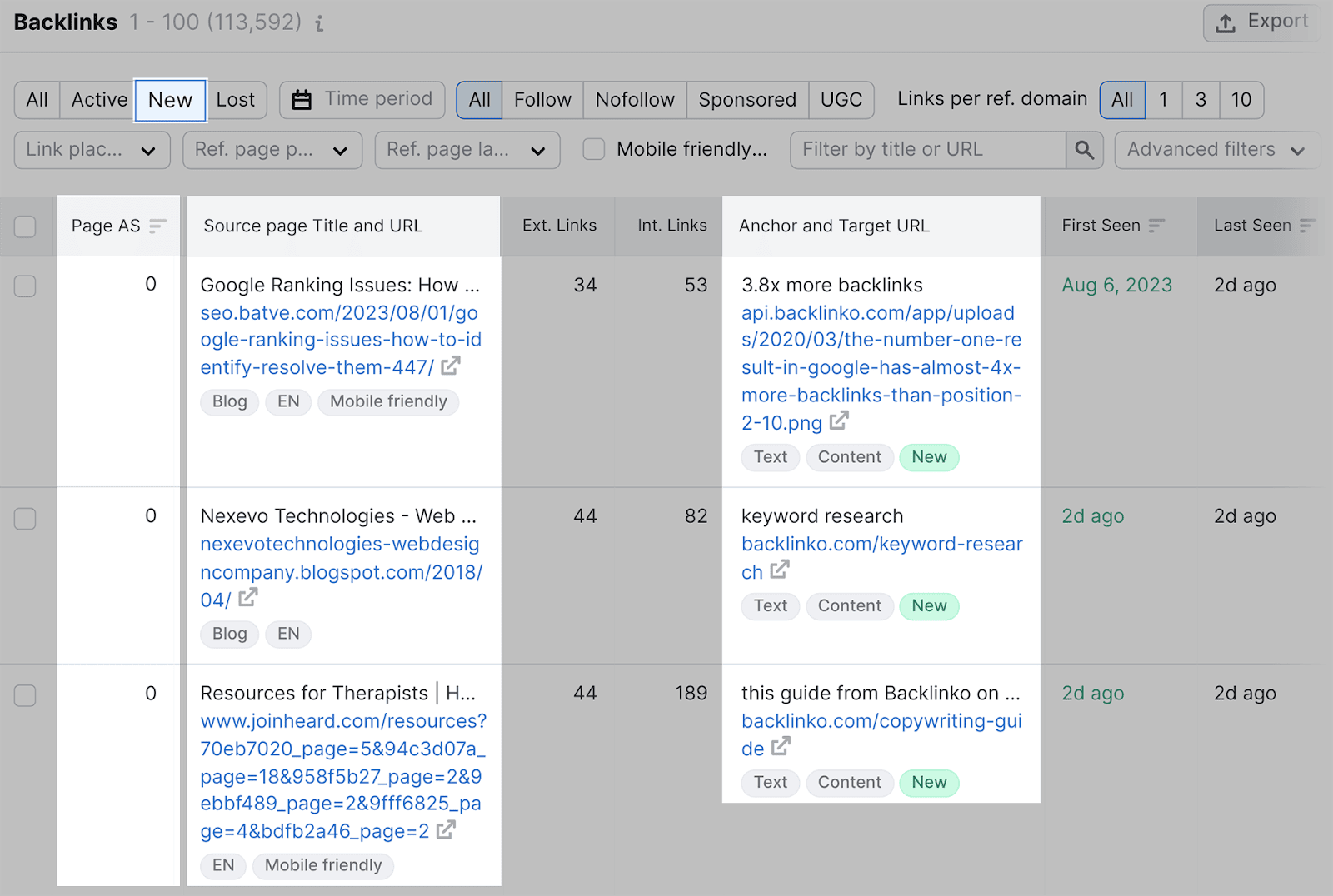Open the Advanced filters dropdown
This screenshot has height=896, width=1333.
click(x=1215, y=150)
